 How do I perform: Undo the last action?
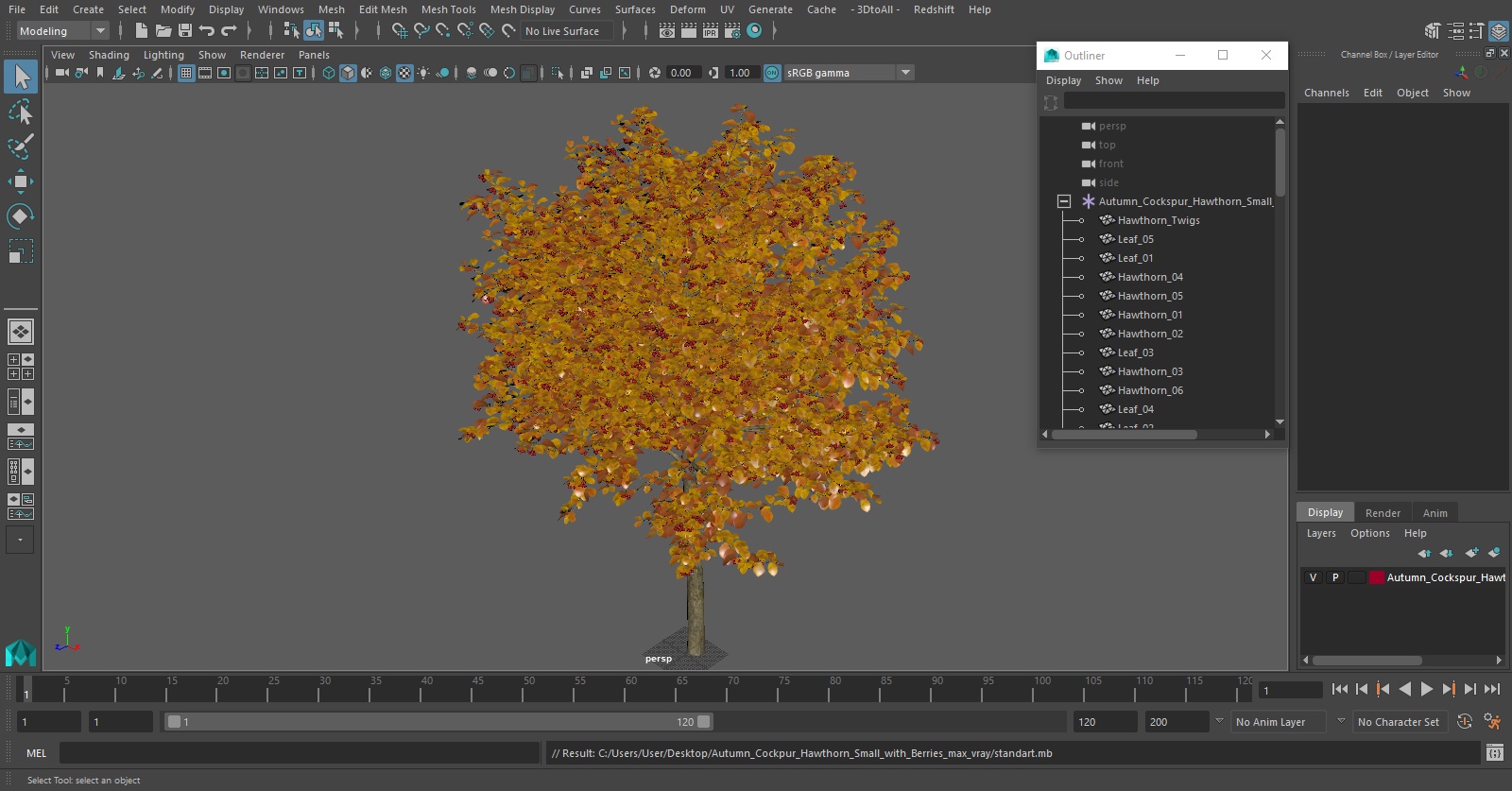tap(207, 30)
